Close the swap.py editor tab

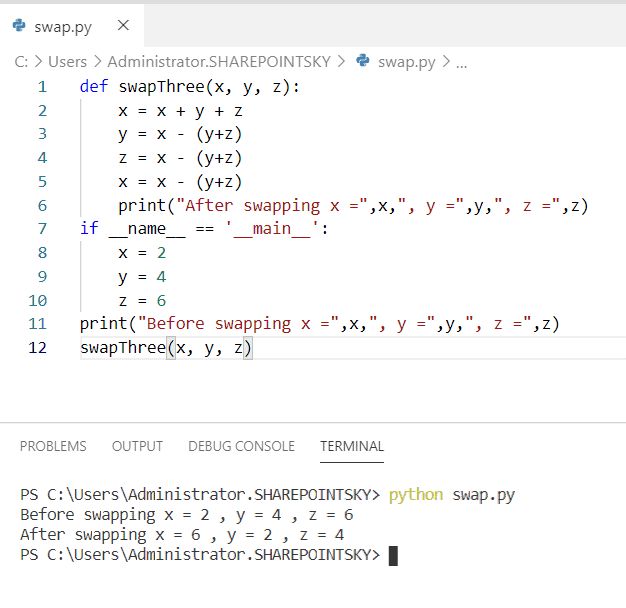[123, 26]
